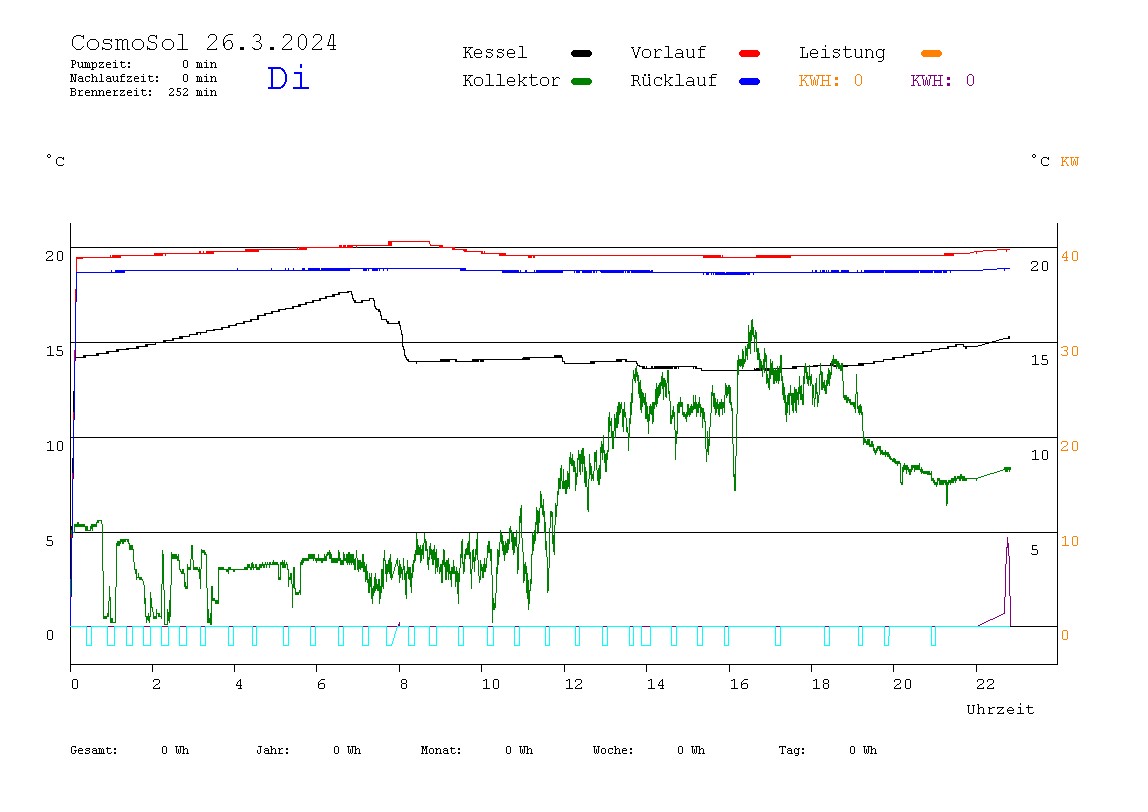Select the '0 Wh' value beside Woche

(691, 750)
